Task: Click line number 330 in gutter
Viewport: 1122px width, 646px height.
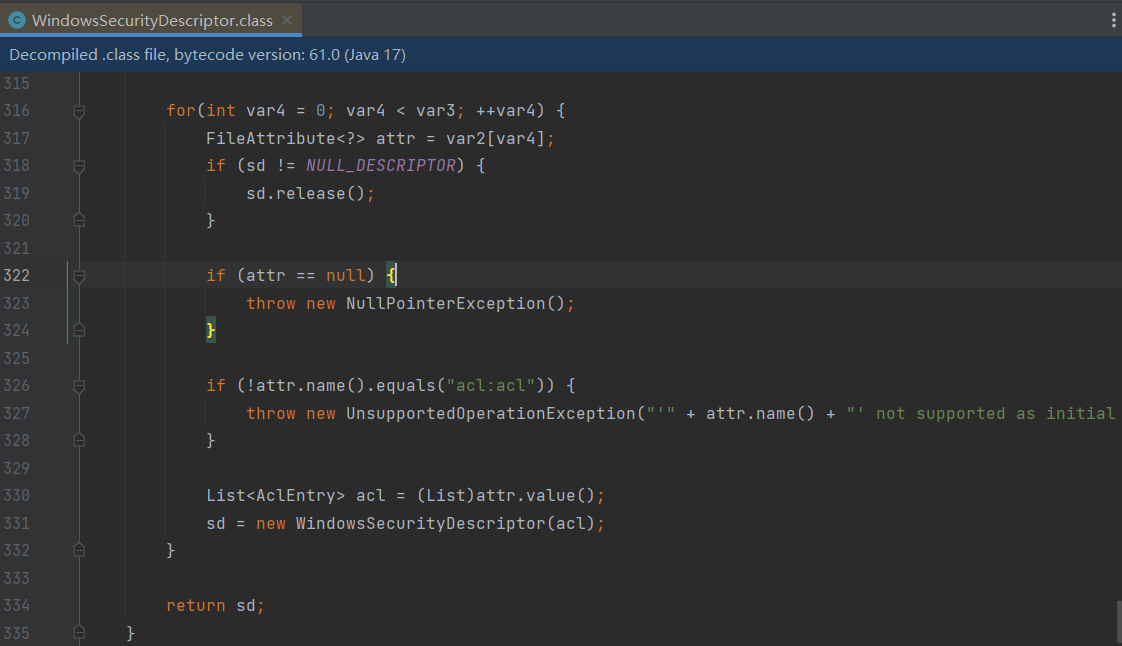Action: click(16, 496)
